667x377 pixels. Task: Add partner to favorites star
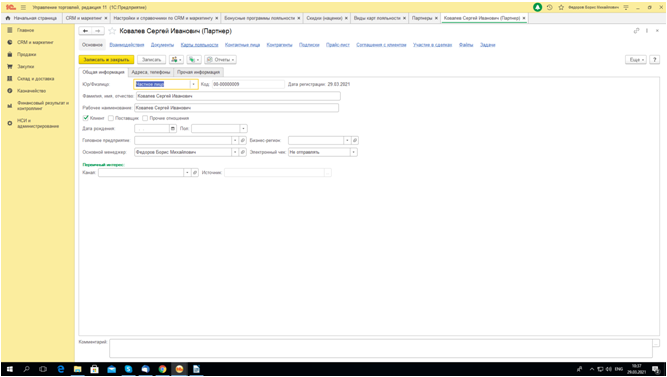pos(112,31)
